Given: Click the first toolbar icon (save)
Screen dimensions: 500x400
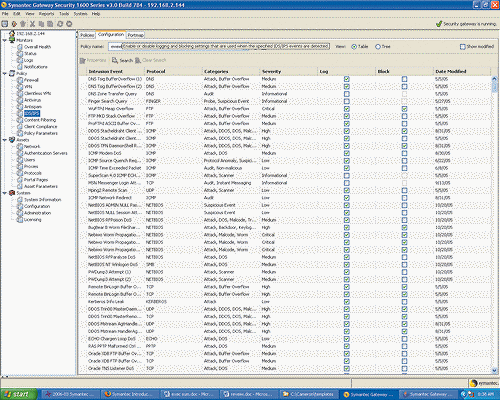Looking at the screenshot, I should point(5,24).
